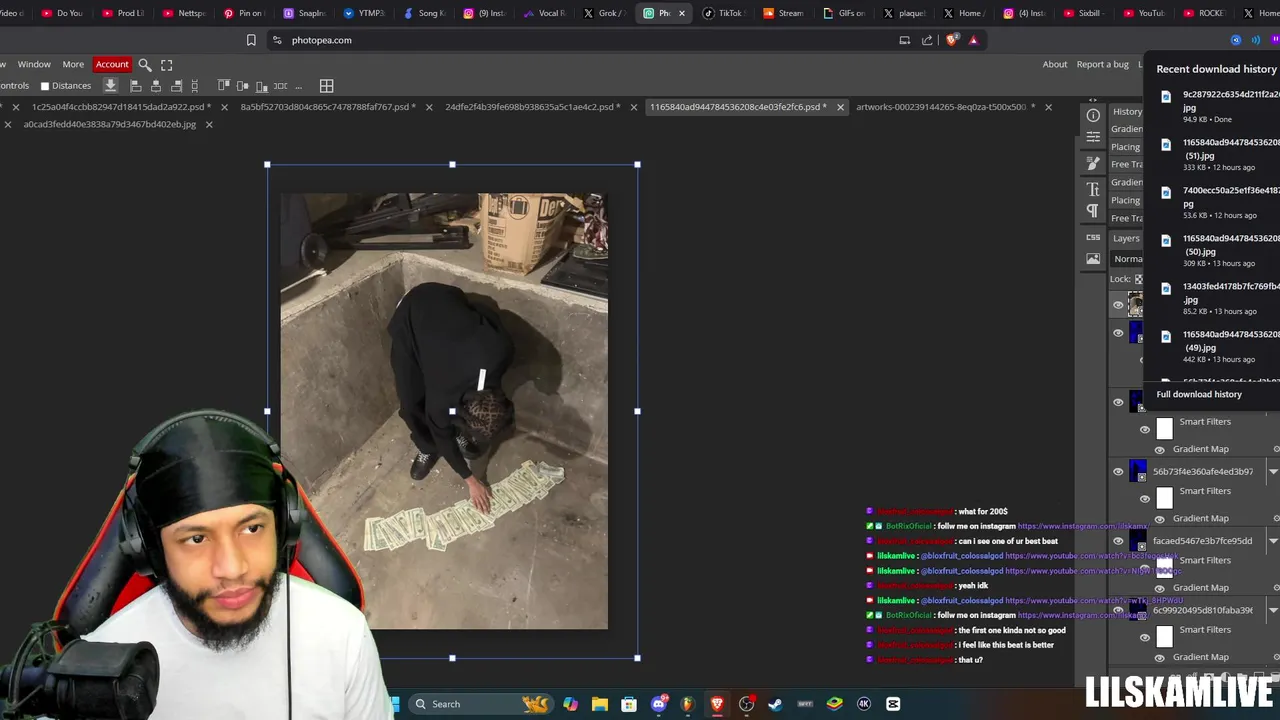Collapse the 6c99920495d810faba39 layer effects arrow

tap(1273, 610)
